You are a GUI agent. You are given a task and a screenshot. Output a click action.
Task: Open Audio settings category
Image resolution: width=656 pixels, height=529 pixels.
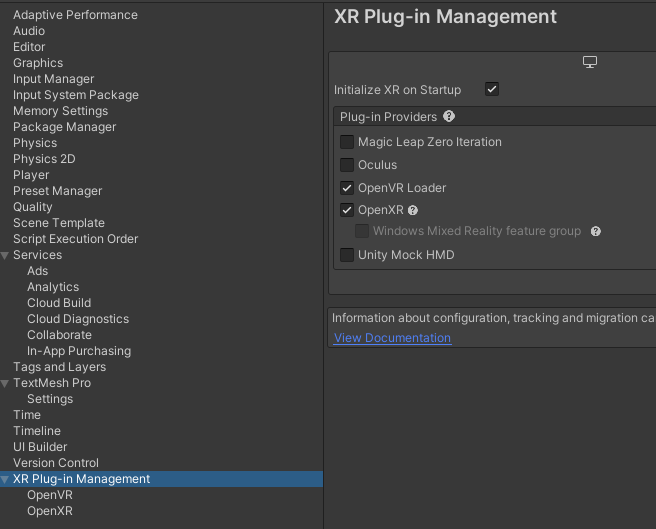[x=29, y=31]
